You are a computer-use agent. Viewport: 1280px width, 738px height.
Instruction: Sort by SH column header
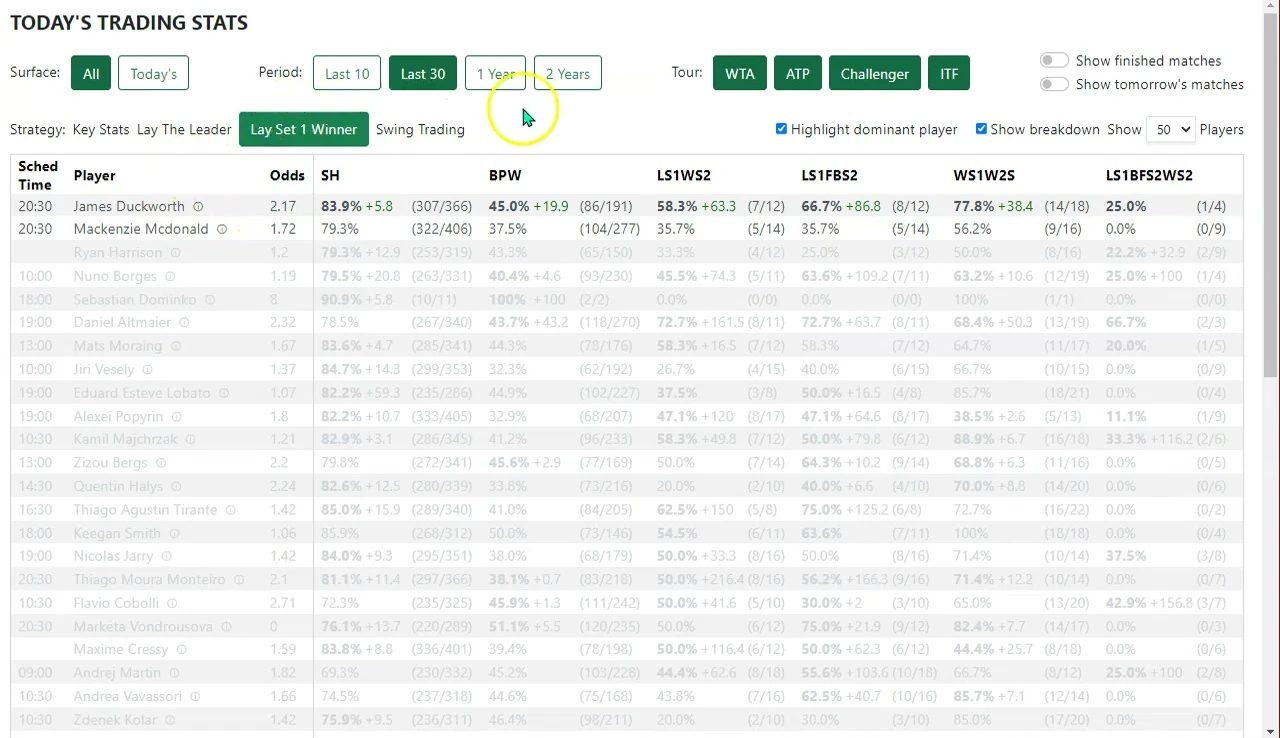point(330,175)
